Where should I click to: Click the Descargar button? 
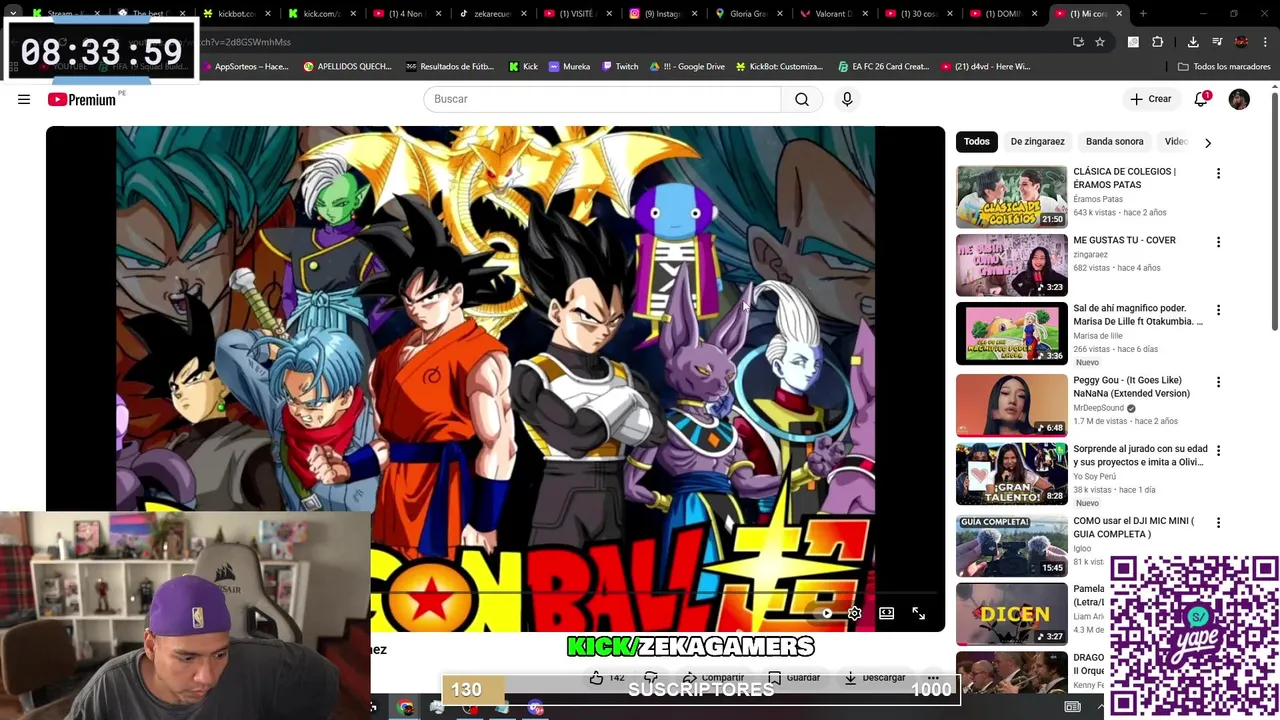875,678
